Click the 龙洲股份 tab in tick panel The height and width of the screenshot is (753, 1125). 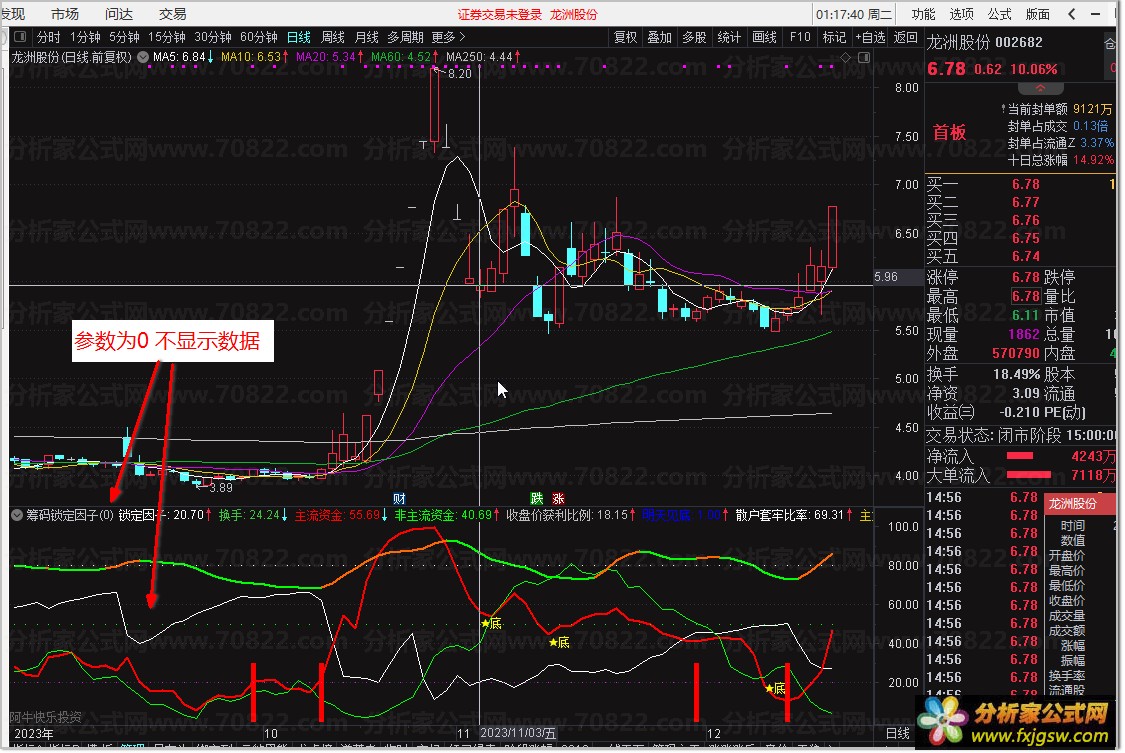[1073, 504]
